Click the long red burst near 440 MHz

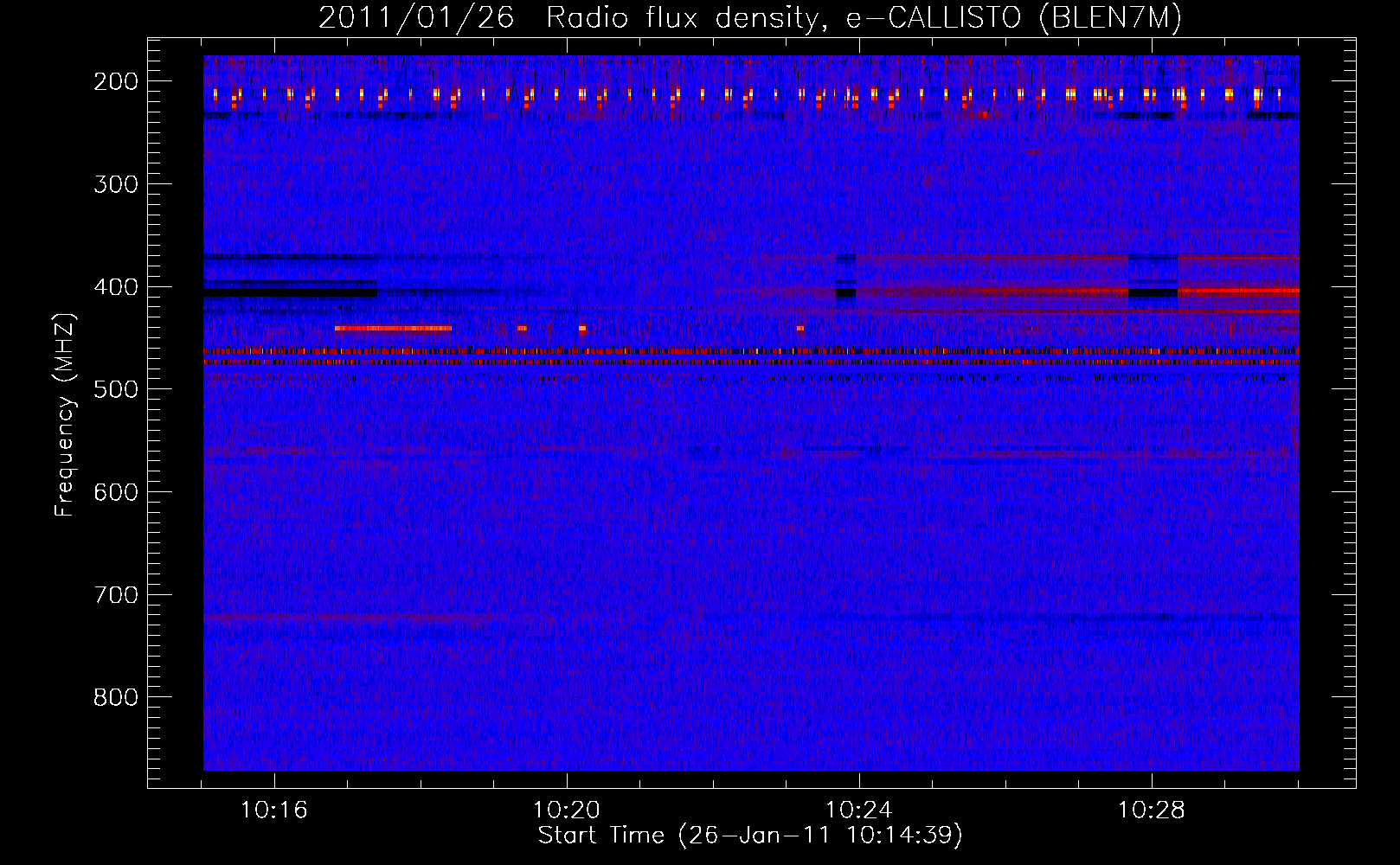[393, 329]
